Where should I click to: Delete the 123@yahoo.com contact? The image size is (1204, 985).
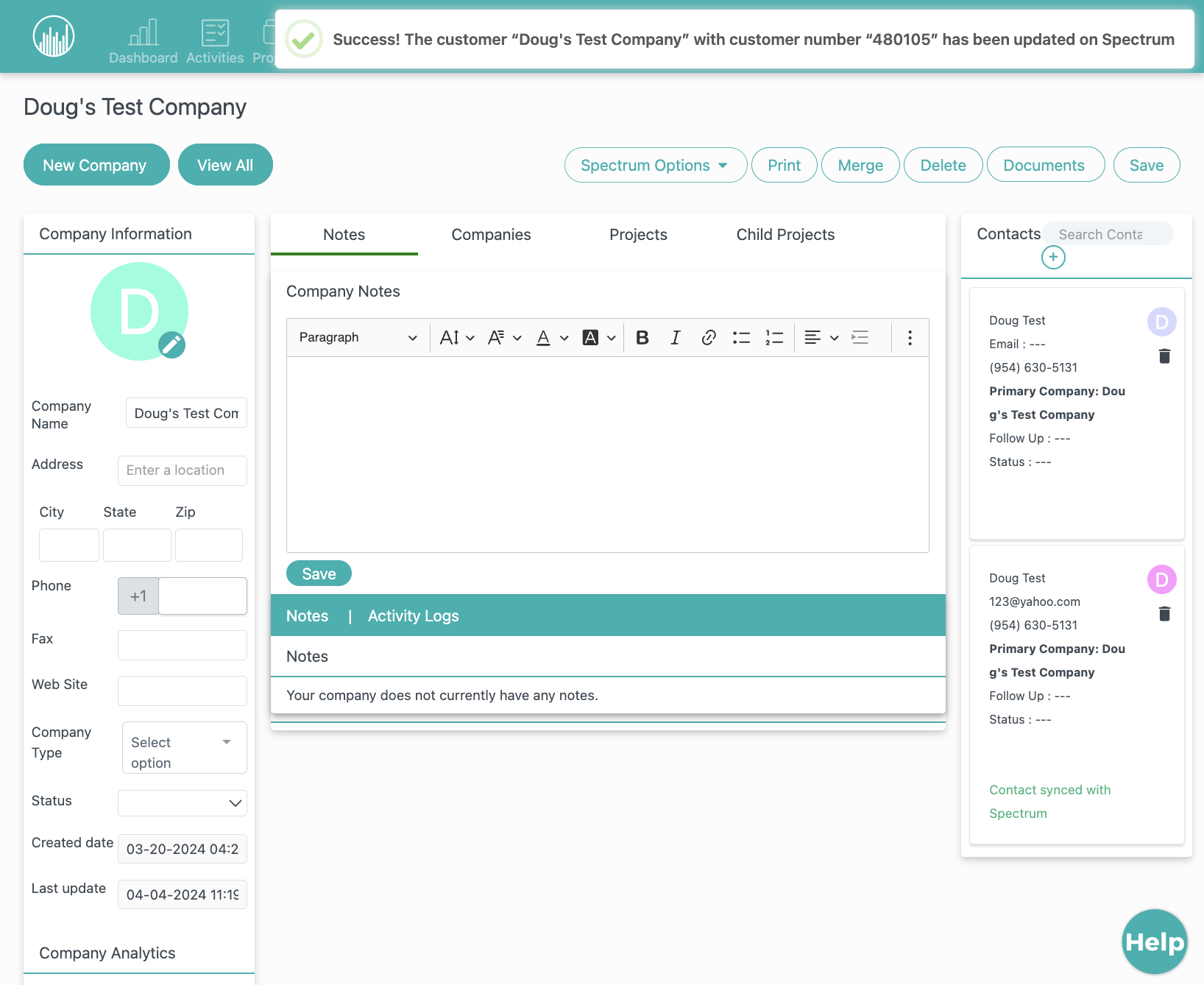1164,614
